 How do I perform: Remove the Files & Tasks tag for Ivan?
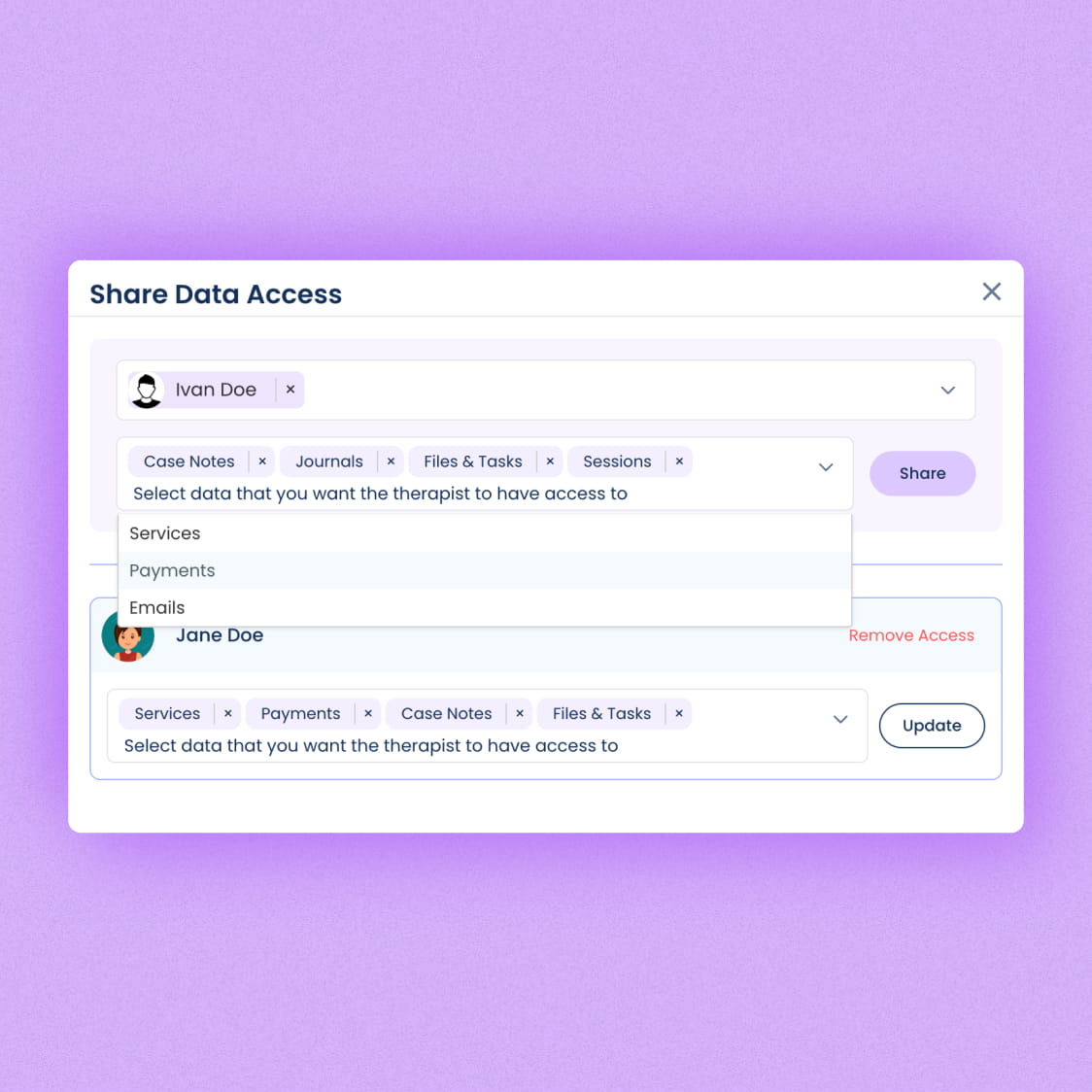click(x=550, y=461)
